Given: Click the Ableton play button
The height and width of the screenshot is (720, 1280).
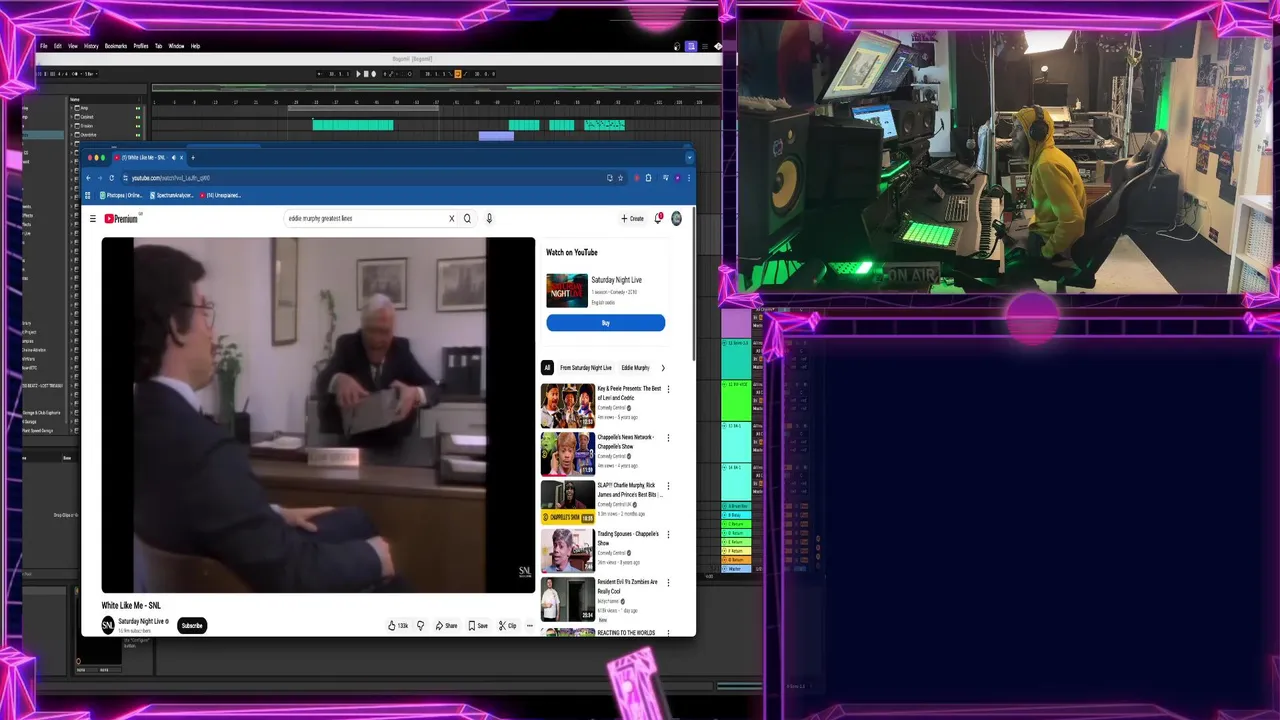Looking at the screenshot, I should [x=359, y=74].
